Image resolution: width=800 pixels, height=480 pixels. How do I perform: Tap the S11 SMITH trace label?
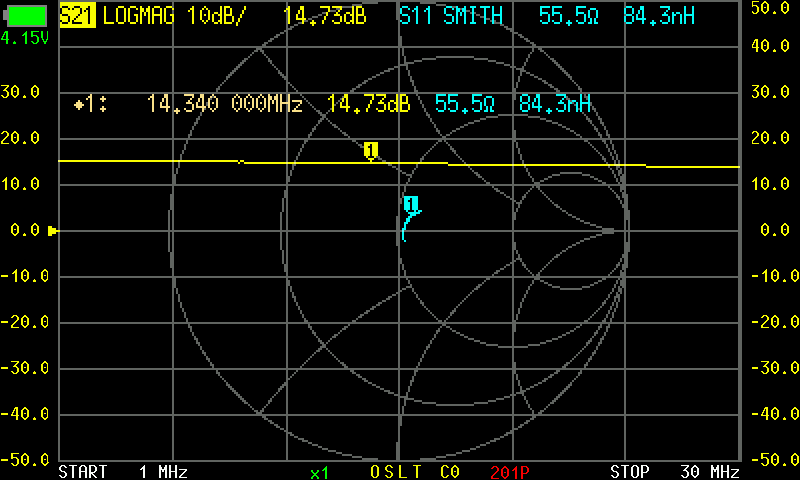pos(451,16)
